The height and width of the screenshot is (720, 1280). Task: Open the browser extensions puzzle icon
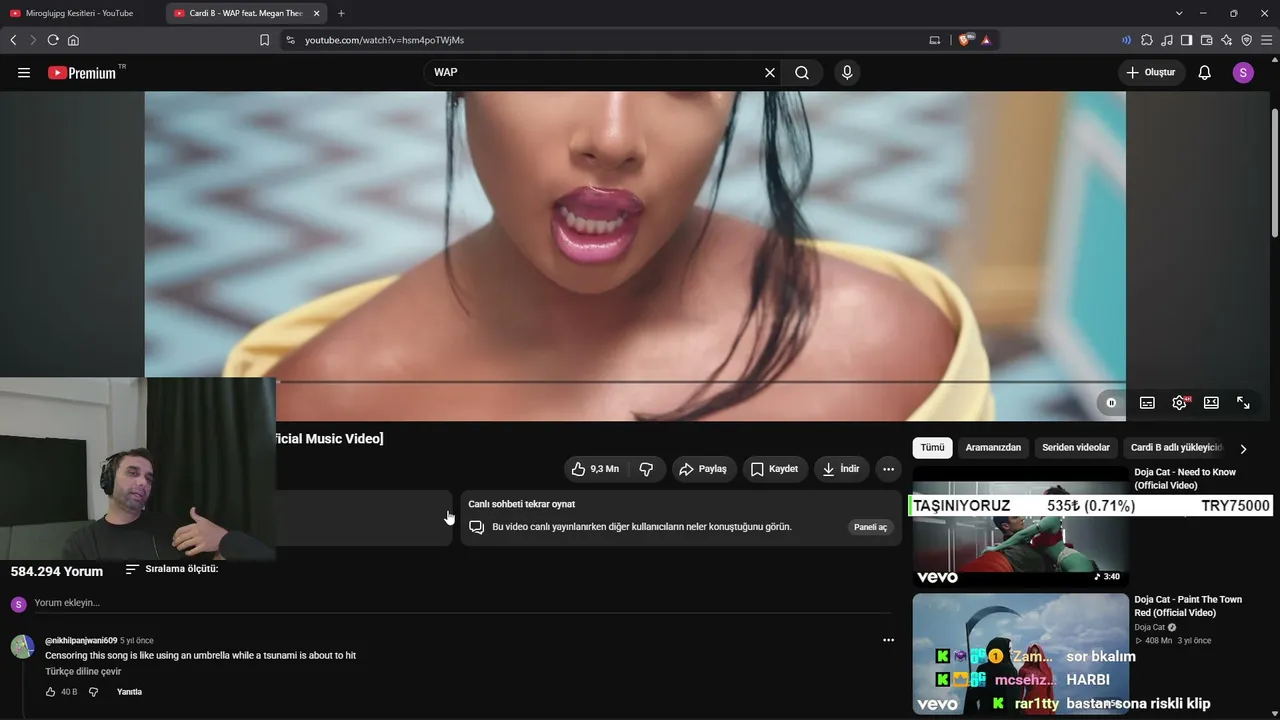pyautogui.click(x=1147, y=40)
